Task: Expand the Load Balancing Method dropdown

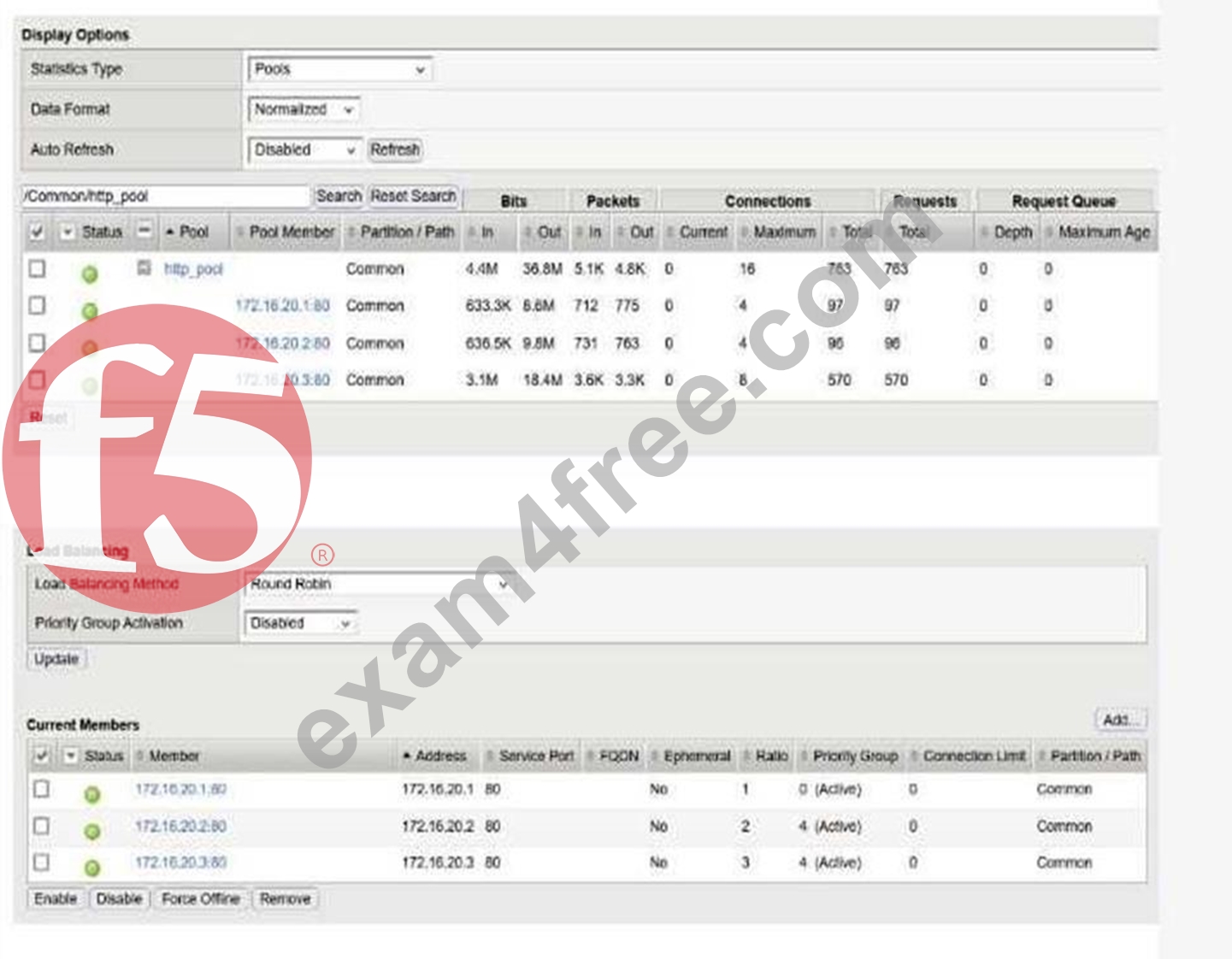Action: [378, 584]
